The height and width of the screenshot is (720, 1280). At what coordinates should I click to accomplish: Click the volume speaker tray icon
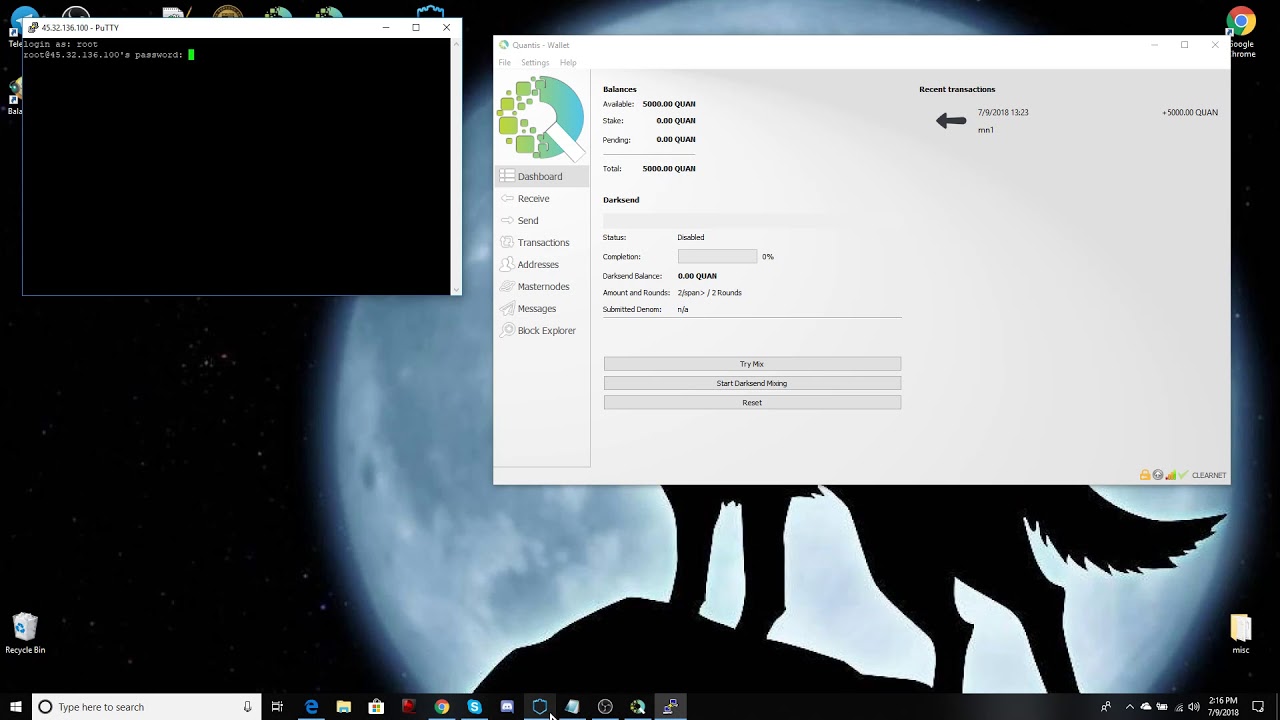coord(1194,707)
